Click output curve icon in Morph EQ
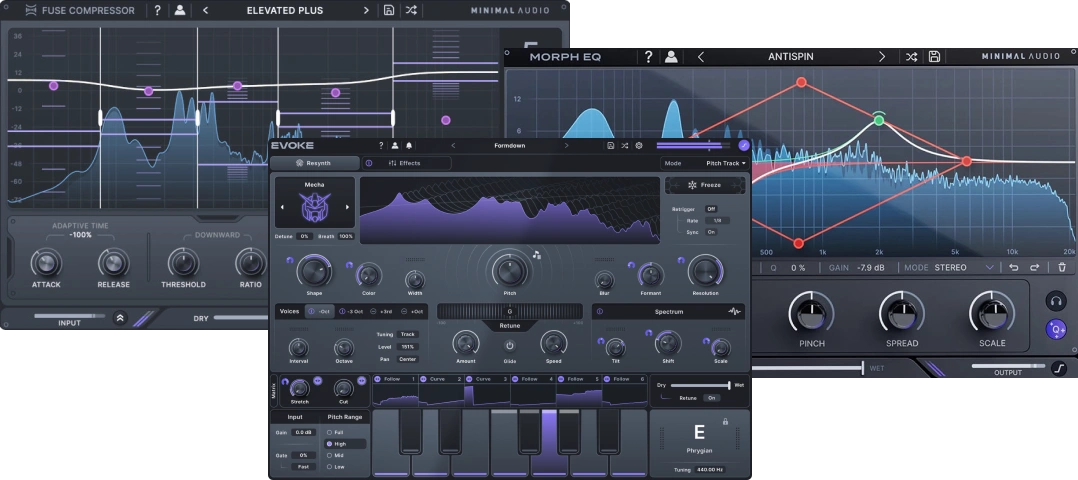Viewport: 1078px width, 480px height. tap(1059, 369)
